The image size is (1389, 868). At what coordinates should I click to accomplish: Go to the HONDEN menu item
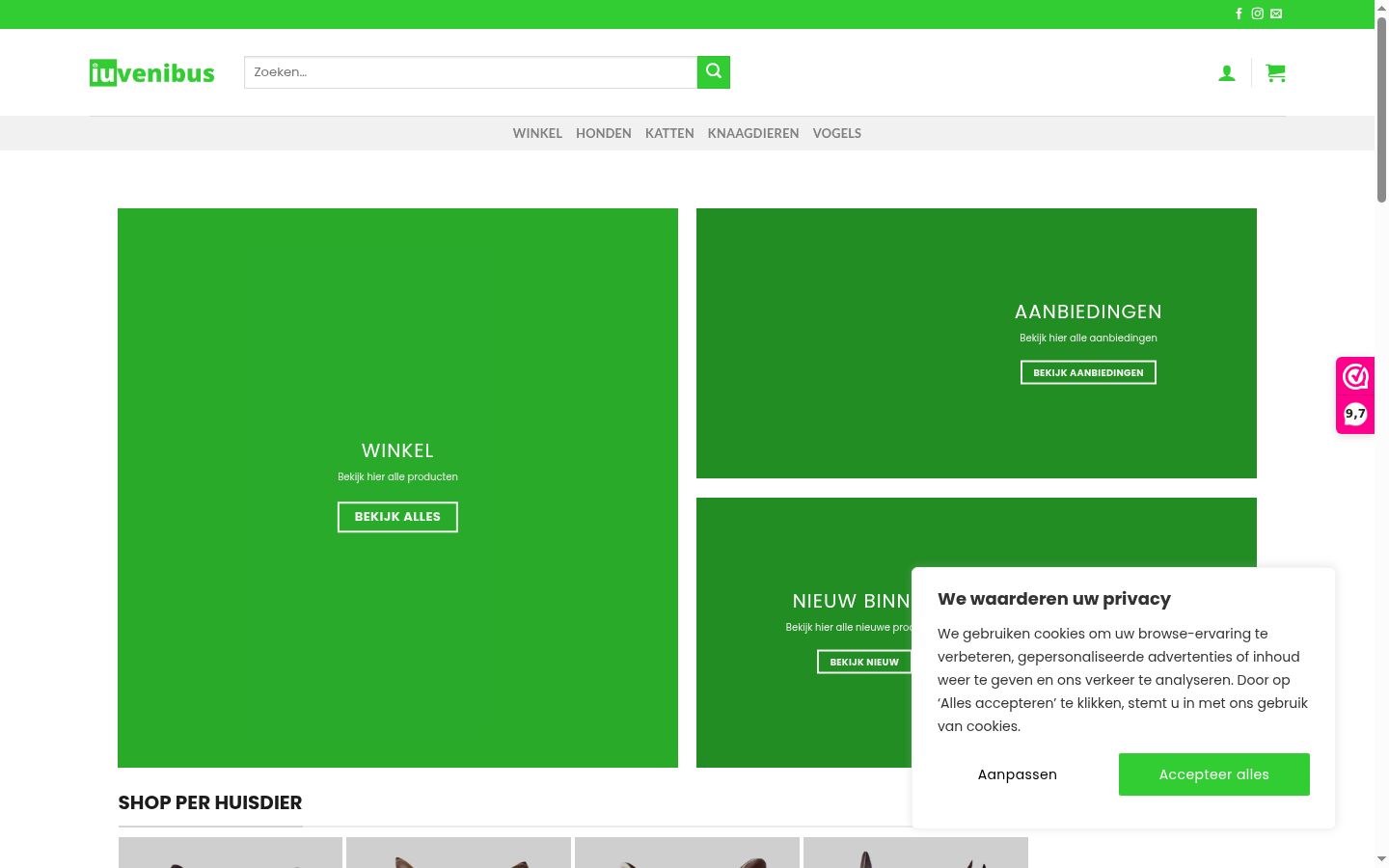point(604,133)
